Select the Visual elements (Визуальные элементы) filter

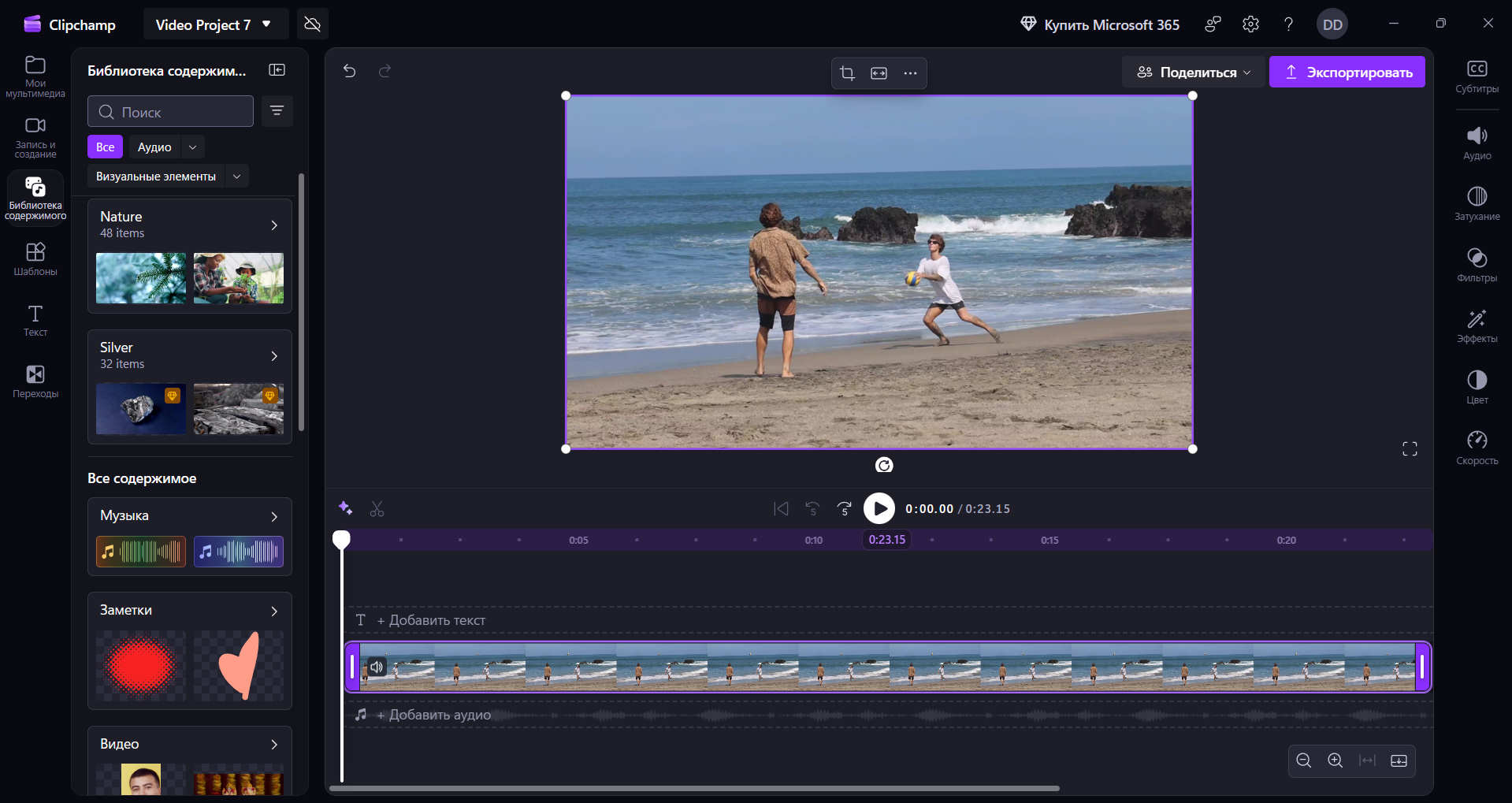pos(156,177)
